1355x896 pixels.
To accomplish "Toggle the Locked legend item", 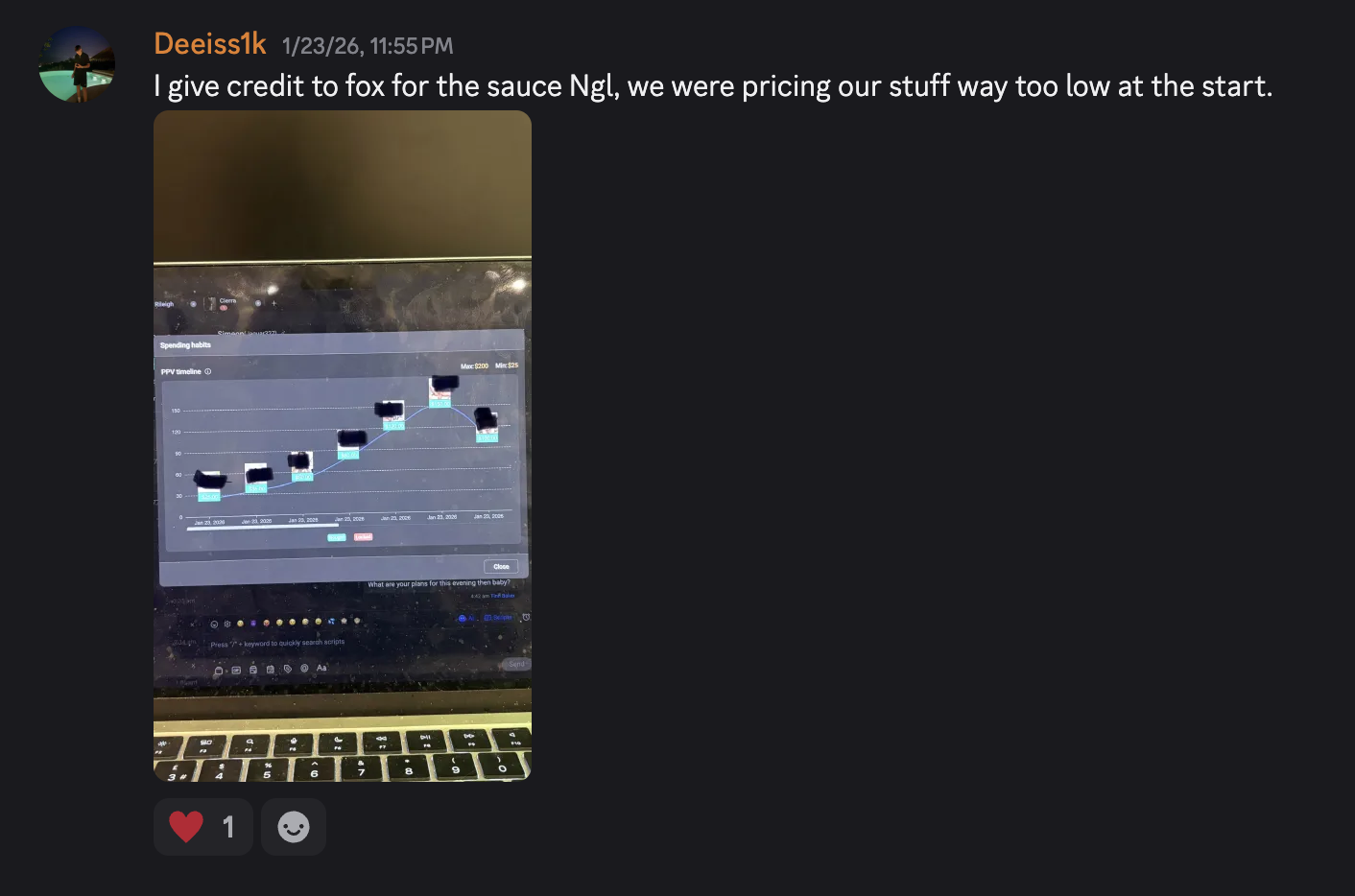I will coord(363,537).
